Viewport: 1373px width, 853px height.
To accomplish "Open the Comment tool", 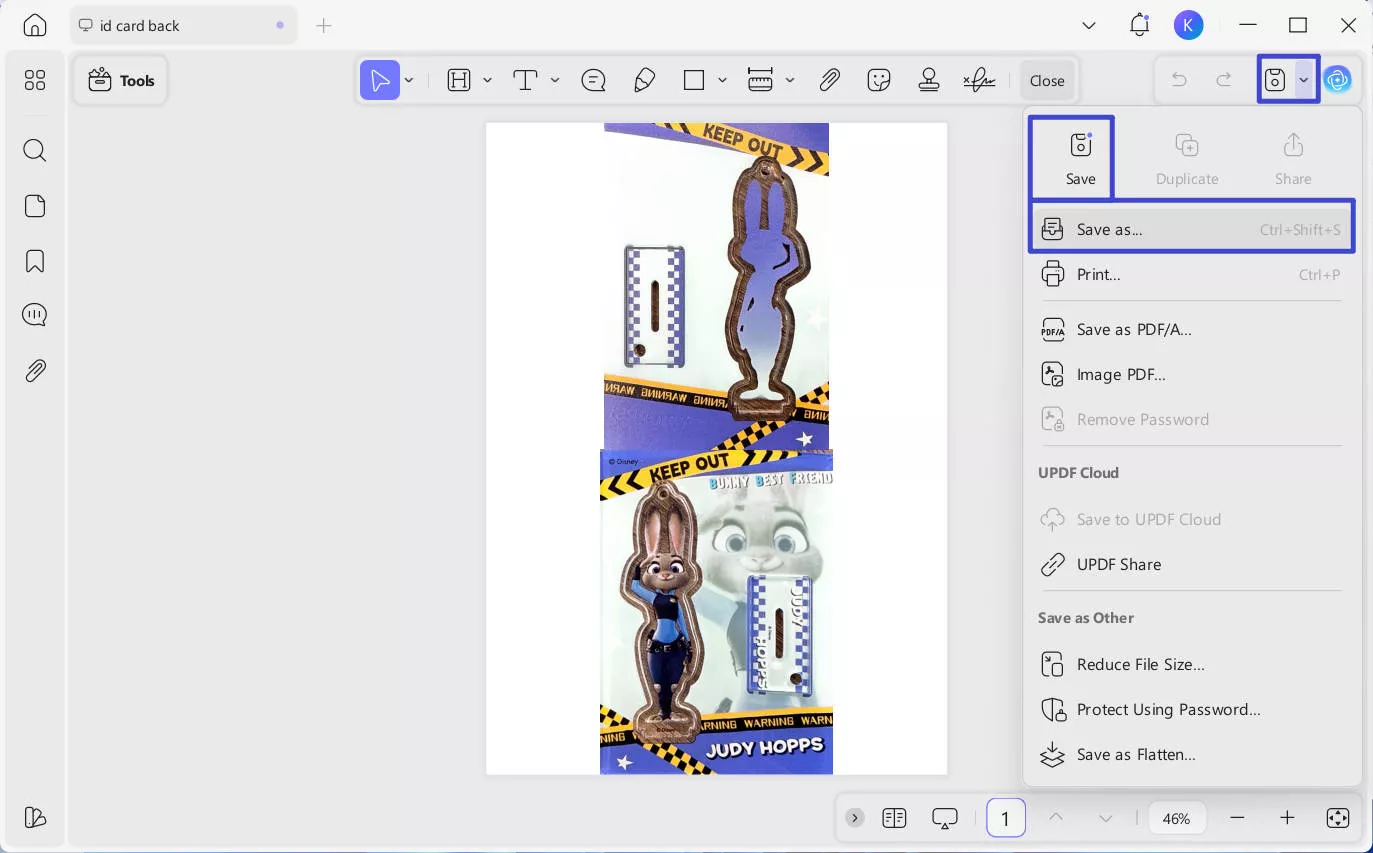I will pyautogui.click(x=593, y=80).
